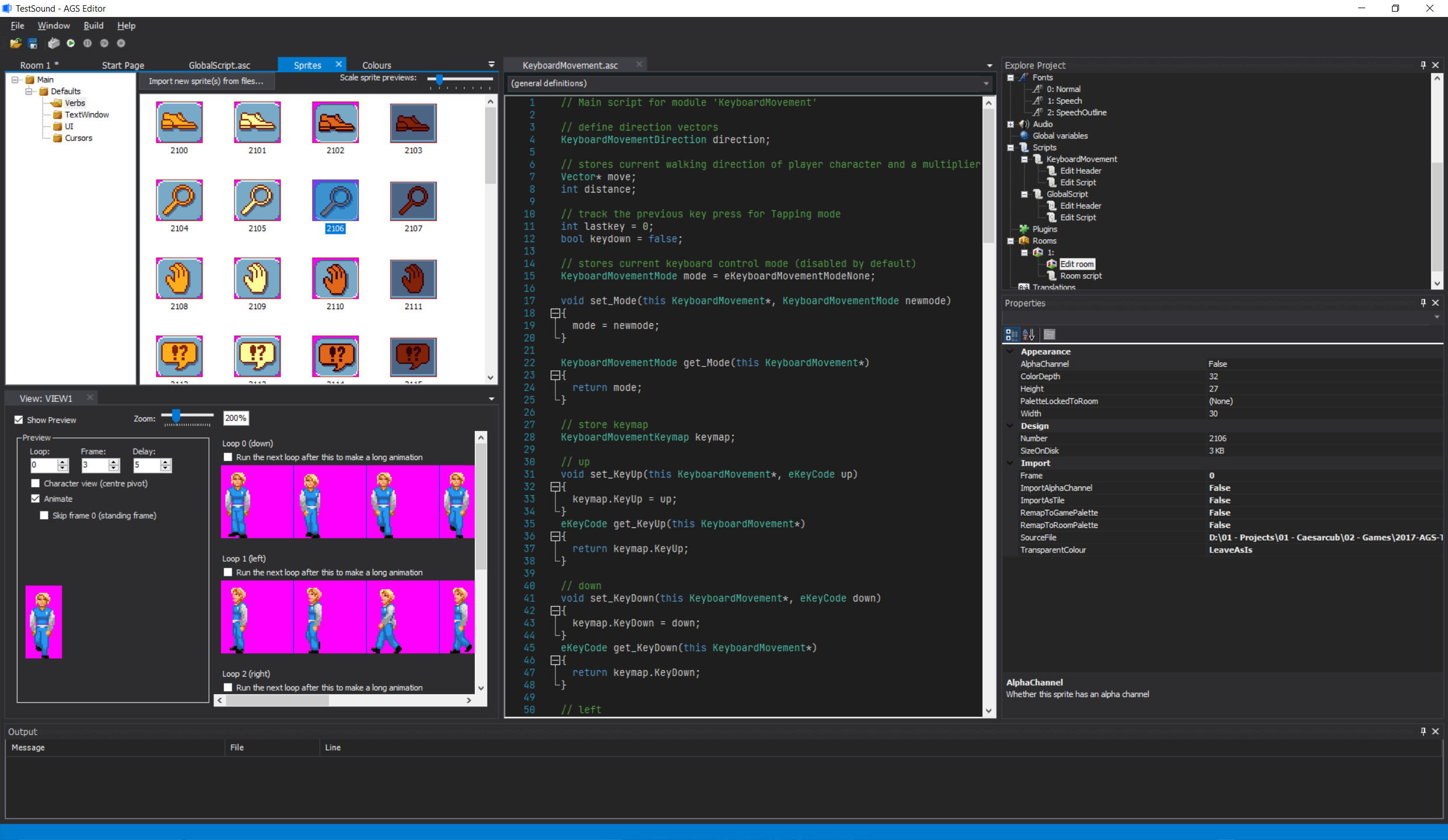The height and width of the screenshot is (840, 1448).
Task: Select the magnifier sprite 2104
Action: (179, 200)
